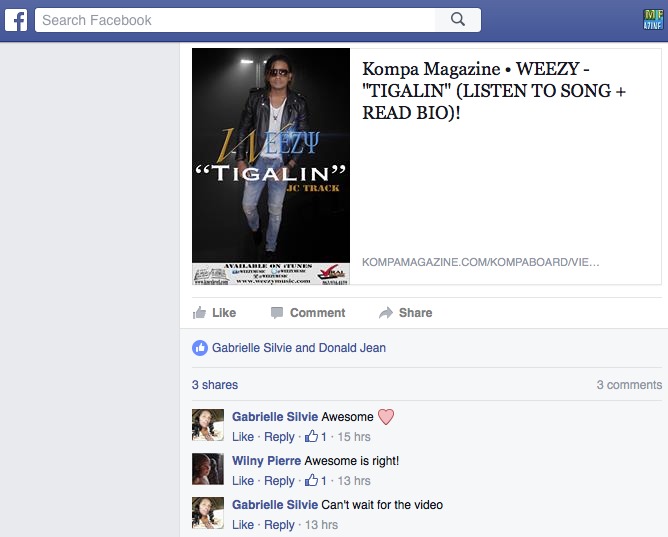Reply to Can't wait for the video comment

point(279,525)
